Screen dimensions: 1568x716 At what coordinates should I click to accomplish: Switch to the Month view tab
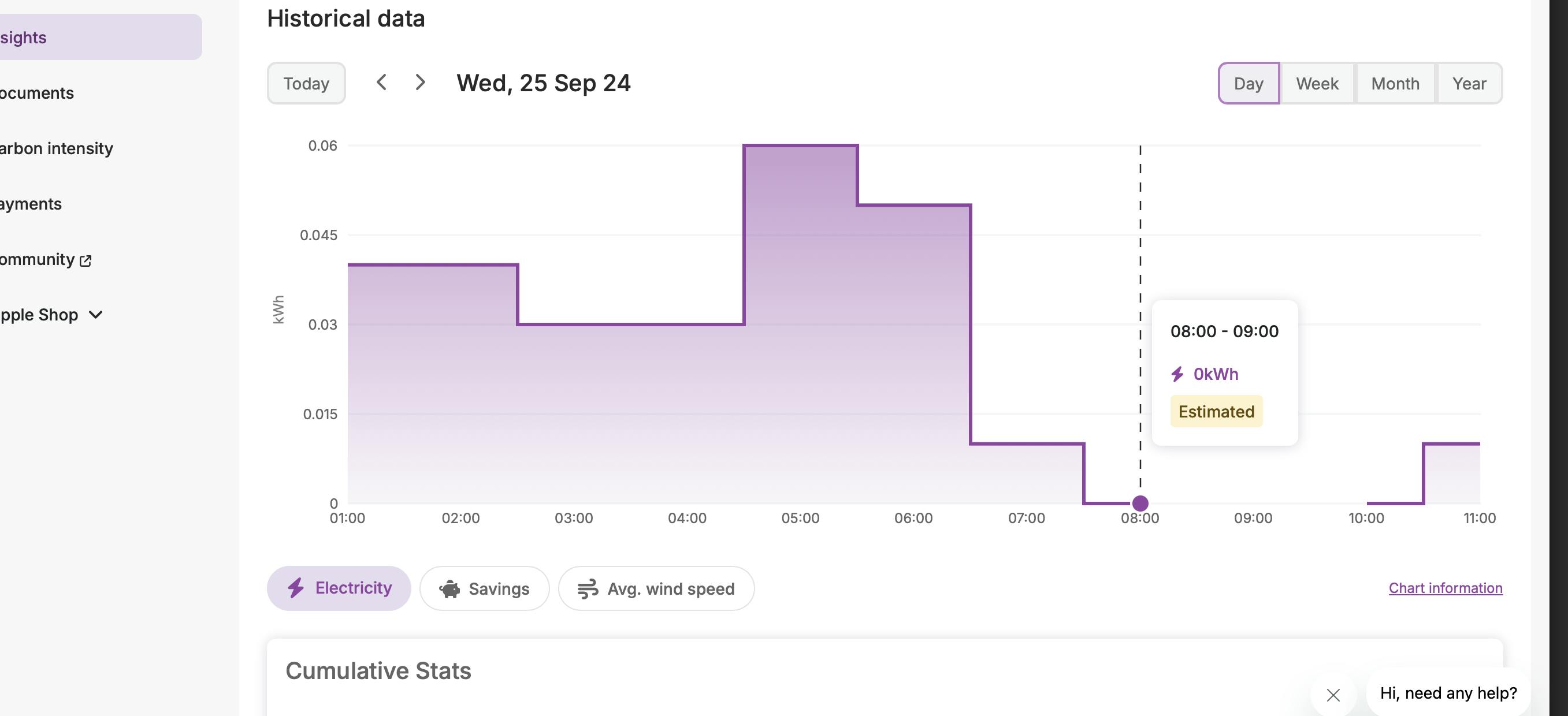[x=1395, y=83]
